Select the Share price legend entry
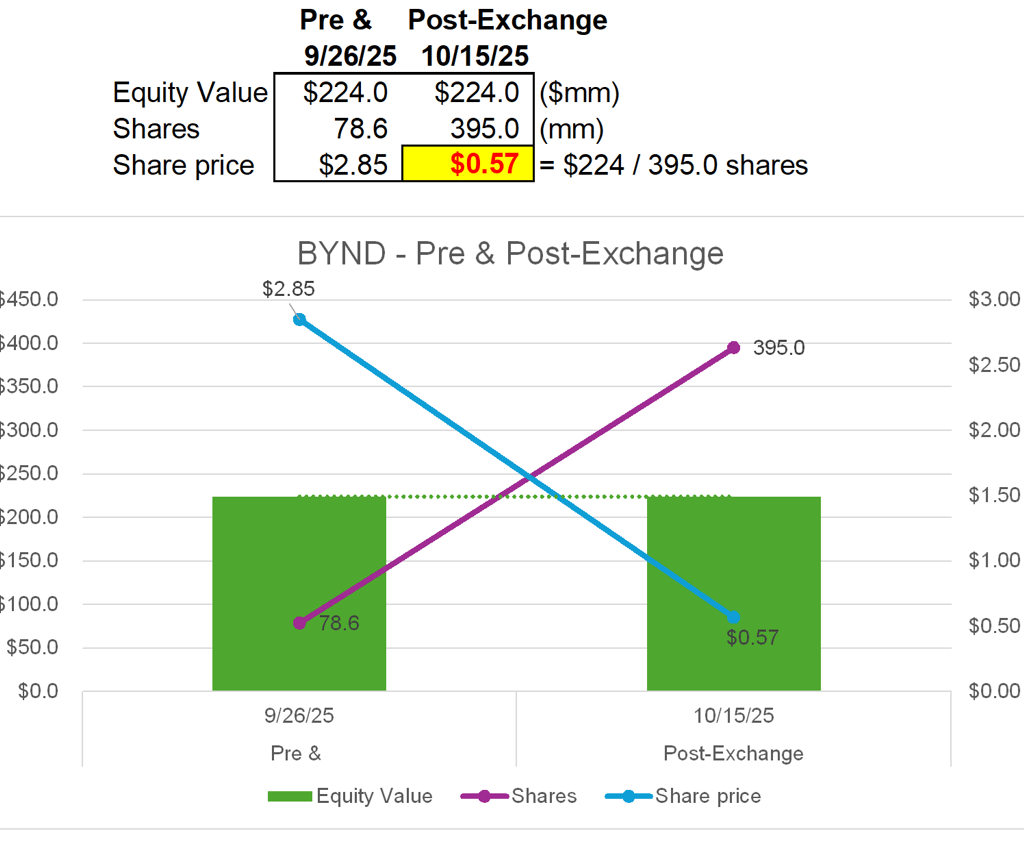This screenshot has width=1024, height=868. [x=683, y=796]
